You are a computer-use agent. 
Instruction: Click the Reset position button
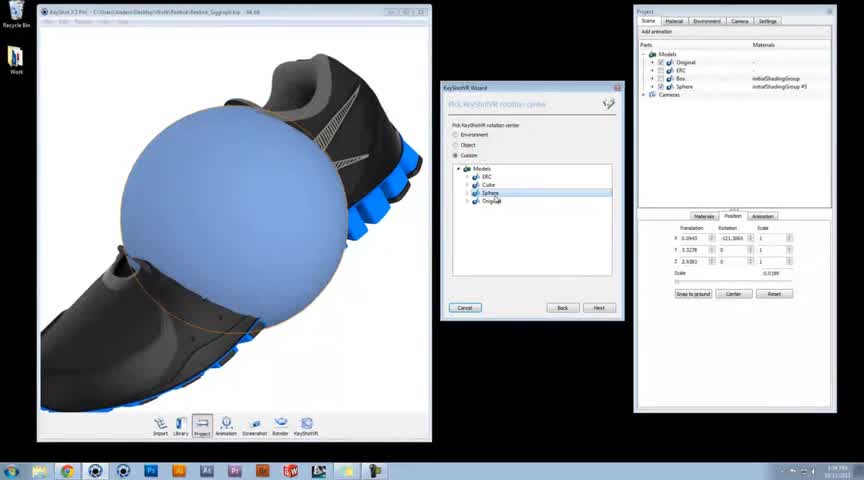pyautogui.click(x=774, y=294)
